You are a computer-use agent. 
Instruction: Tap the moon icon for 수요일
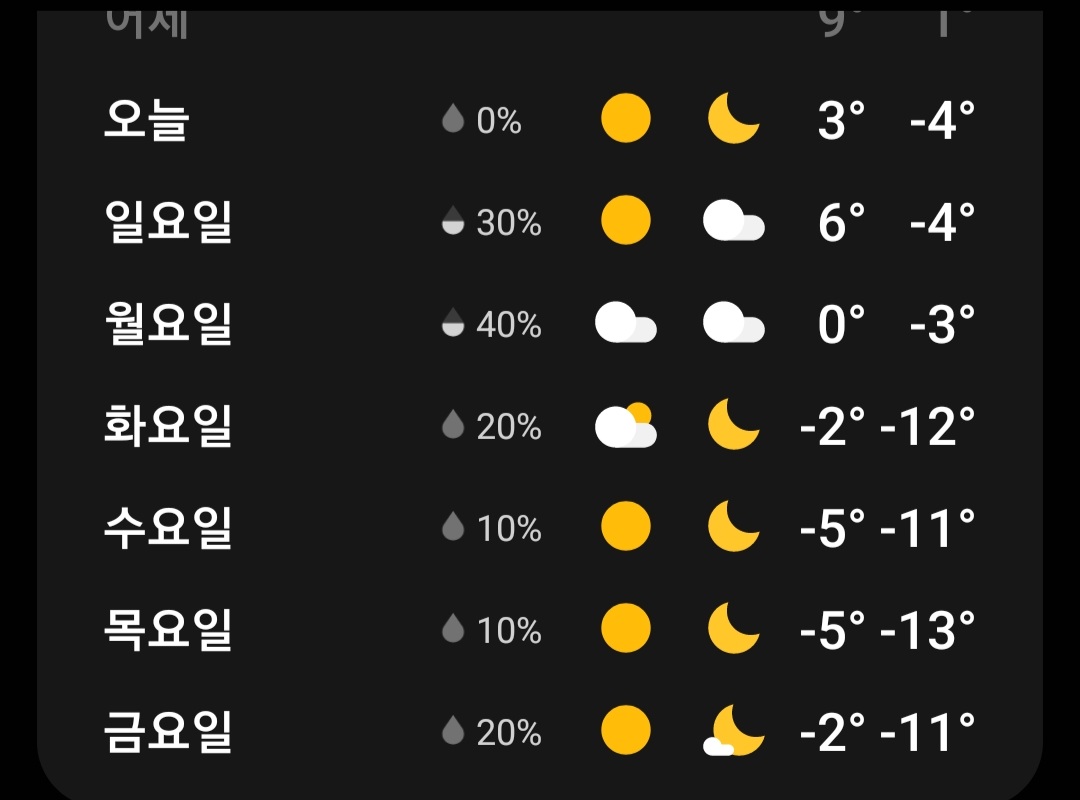[x=733, y=527]
